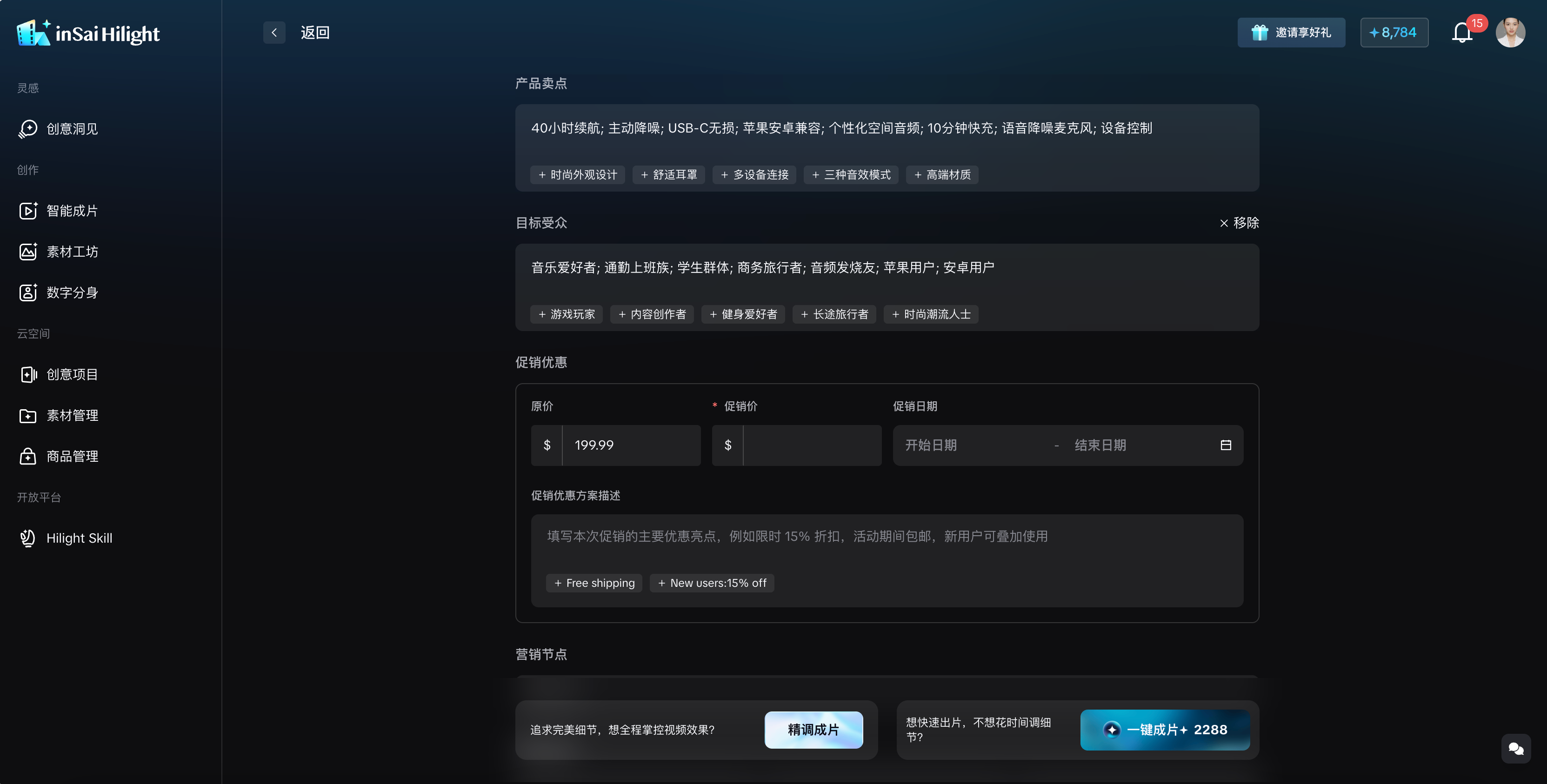This screenshot has width=1547, height=784.
Task: Add the 时尚外观设计 selling point tag
Action: [577, 175]
